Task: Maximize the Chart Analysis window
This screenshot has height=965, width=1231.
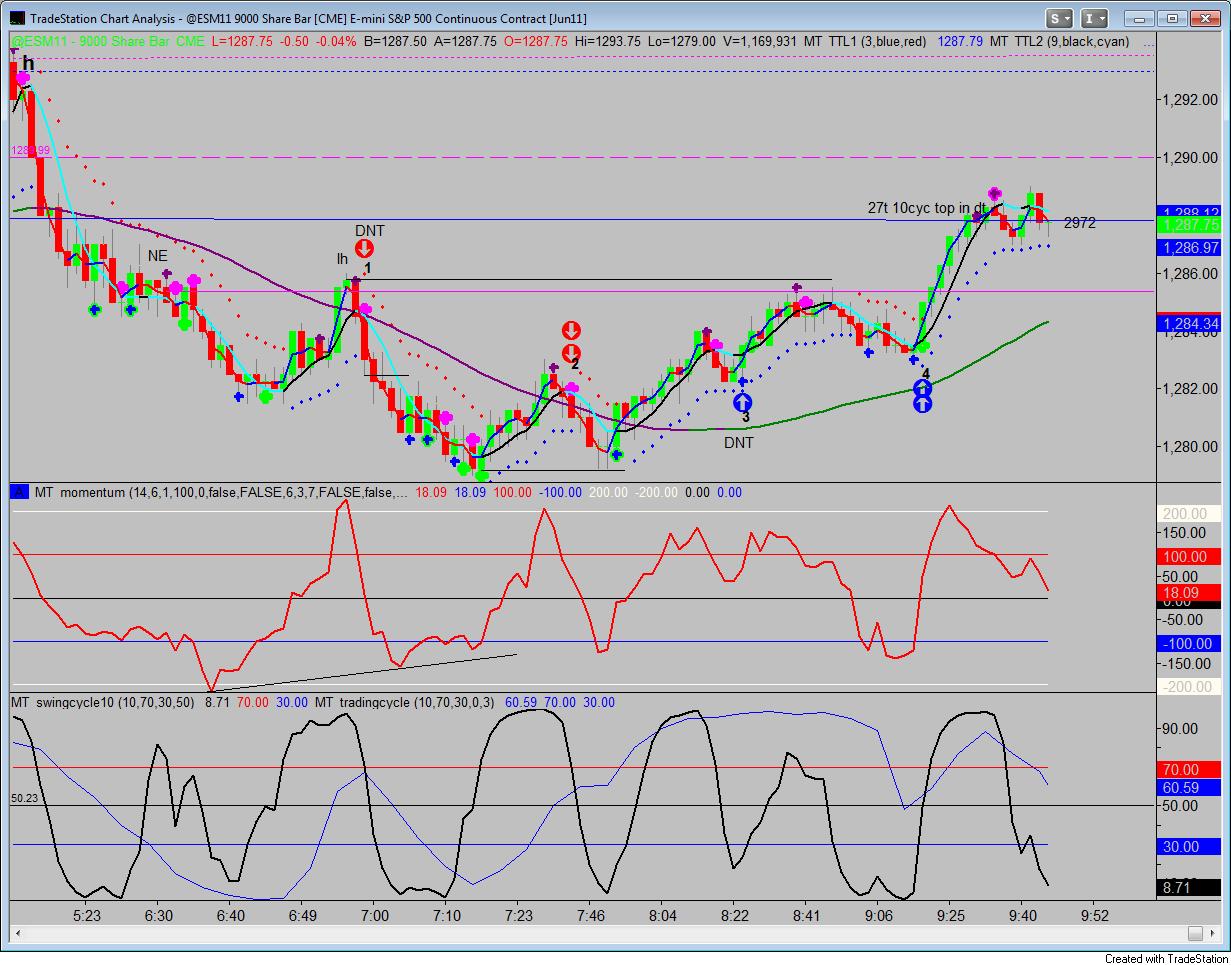Action: click(1172, 18)
